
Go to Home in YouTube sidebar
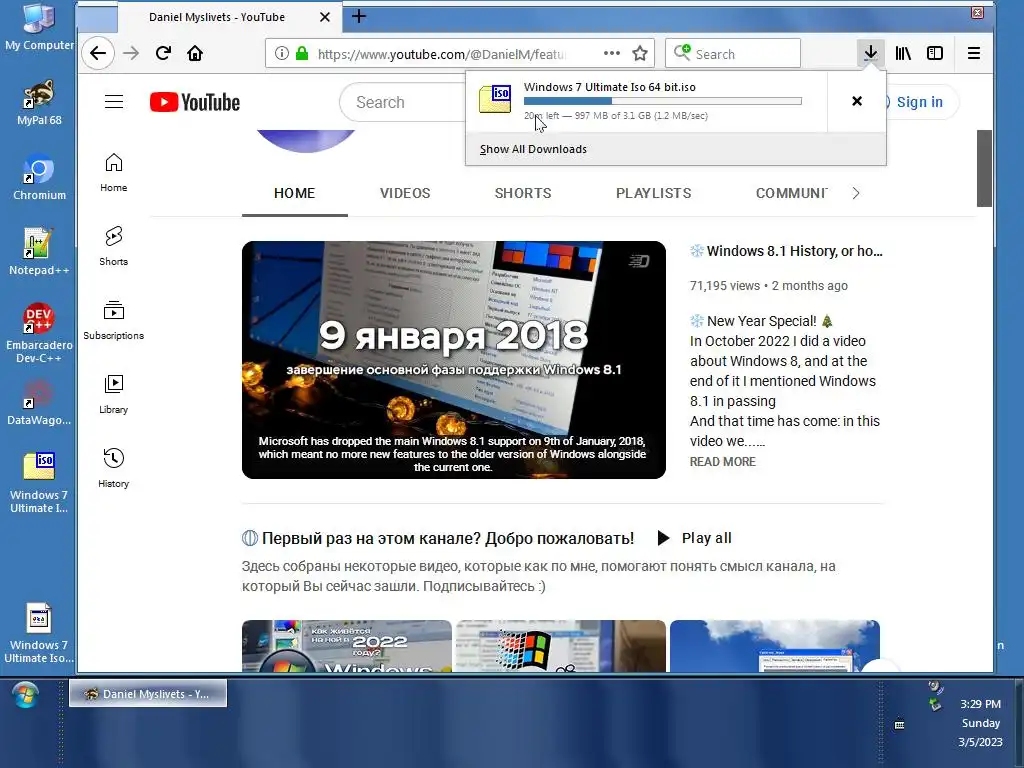[x=114, y=172]
